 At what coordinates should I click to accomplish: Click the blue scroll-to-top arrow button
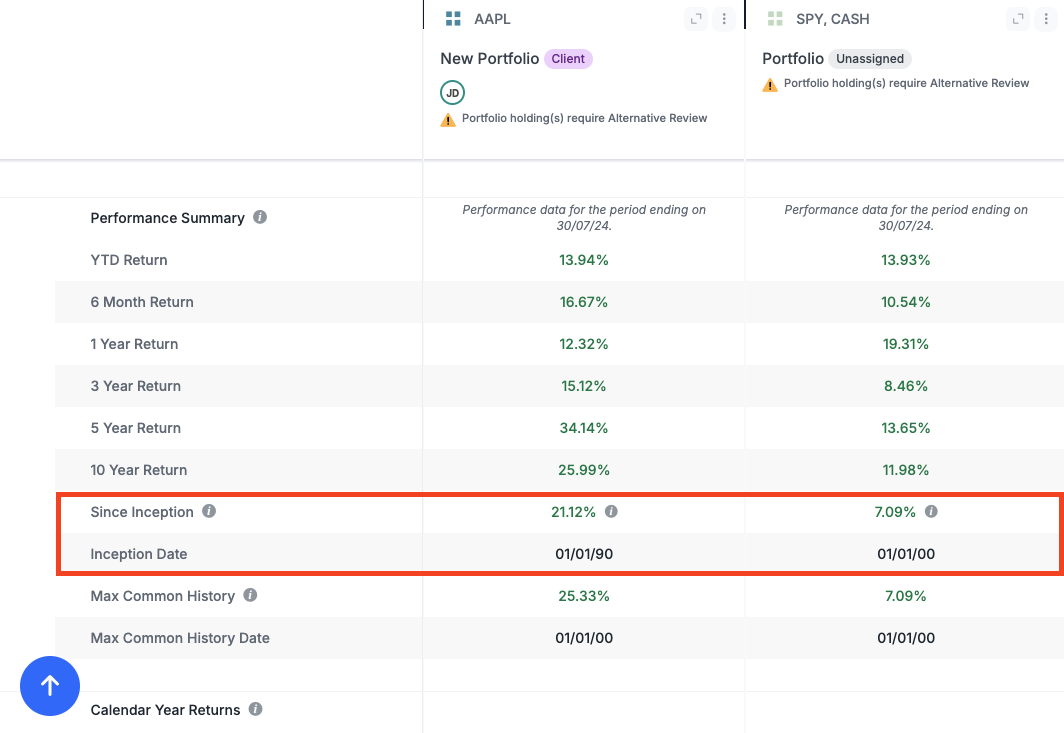[50, 686]
